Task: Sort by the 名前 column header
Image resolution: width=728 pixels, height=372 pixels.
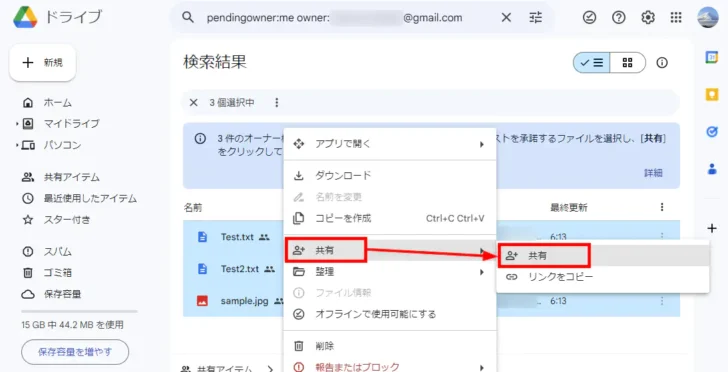Action: click(x=193, y=208)
